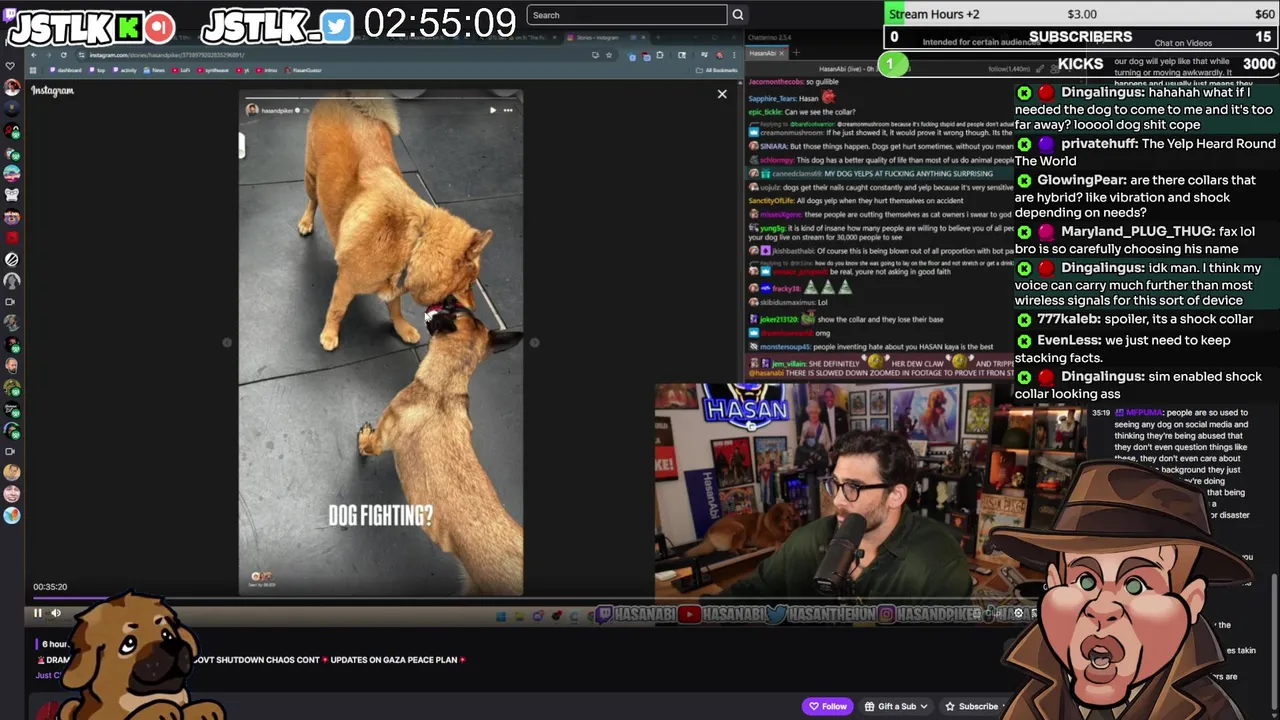Click the Kick logo next to JSTLK
Screen dimensions: 1280x720
[127, 27]
